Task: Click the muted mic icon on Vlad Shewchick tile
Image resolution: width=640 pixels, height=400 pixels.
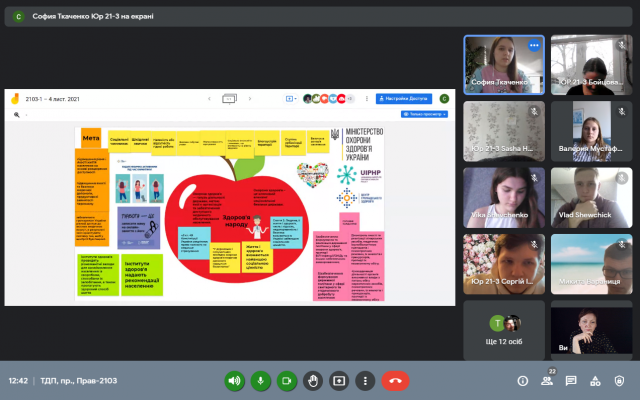Action: [x=622, y=178]
